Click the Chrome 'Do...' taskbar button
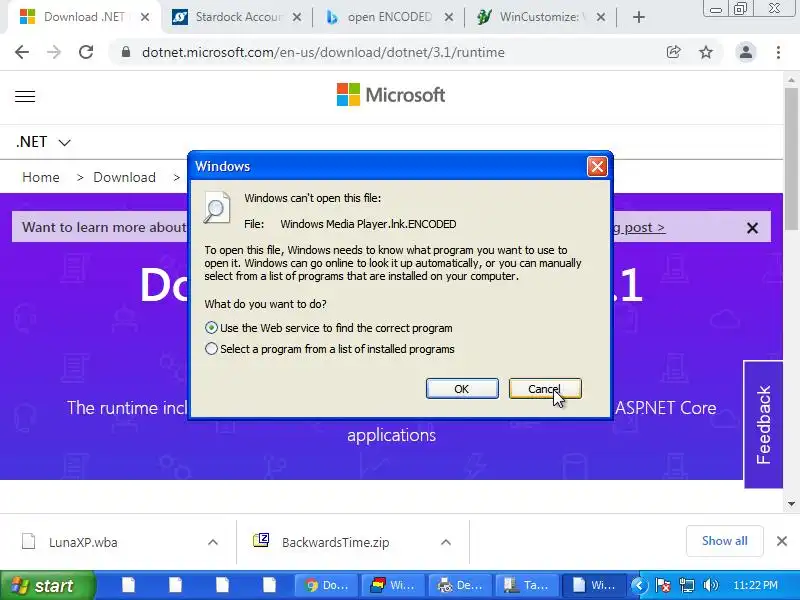Screen dimensions: 800x600 pyautogui.click(x=327, y=585)
